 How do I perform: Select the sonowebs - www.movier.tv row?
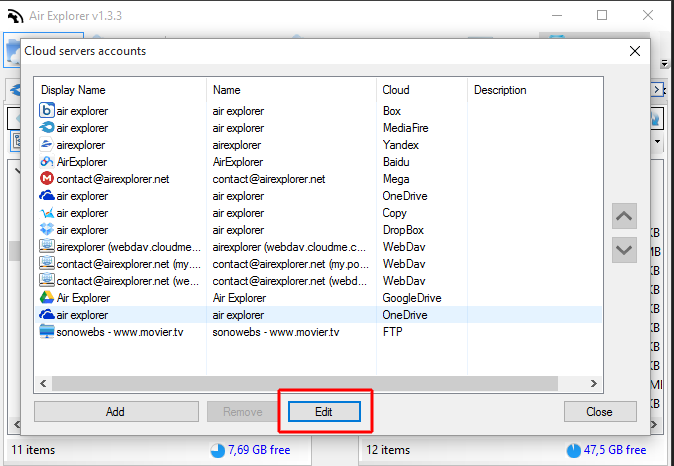(x=319, y=332)
